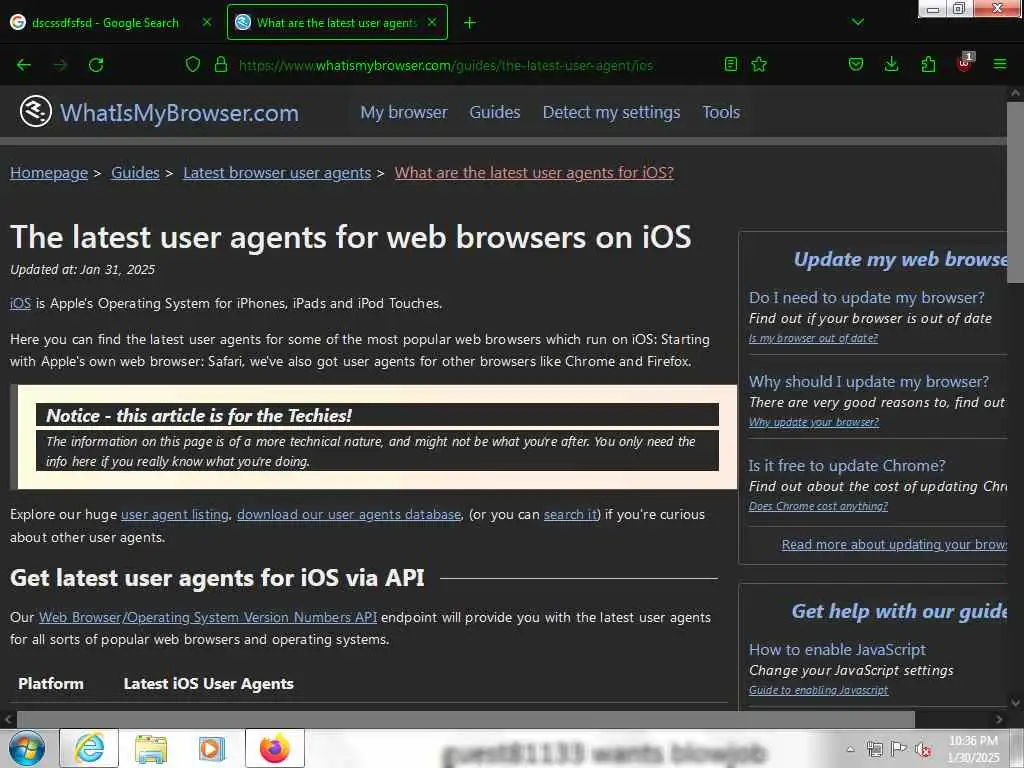
Task: Toggle reader view icon in address bar
Action: [731, 64]
